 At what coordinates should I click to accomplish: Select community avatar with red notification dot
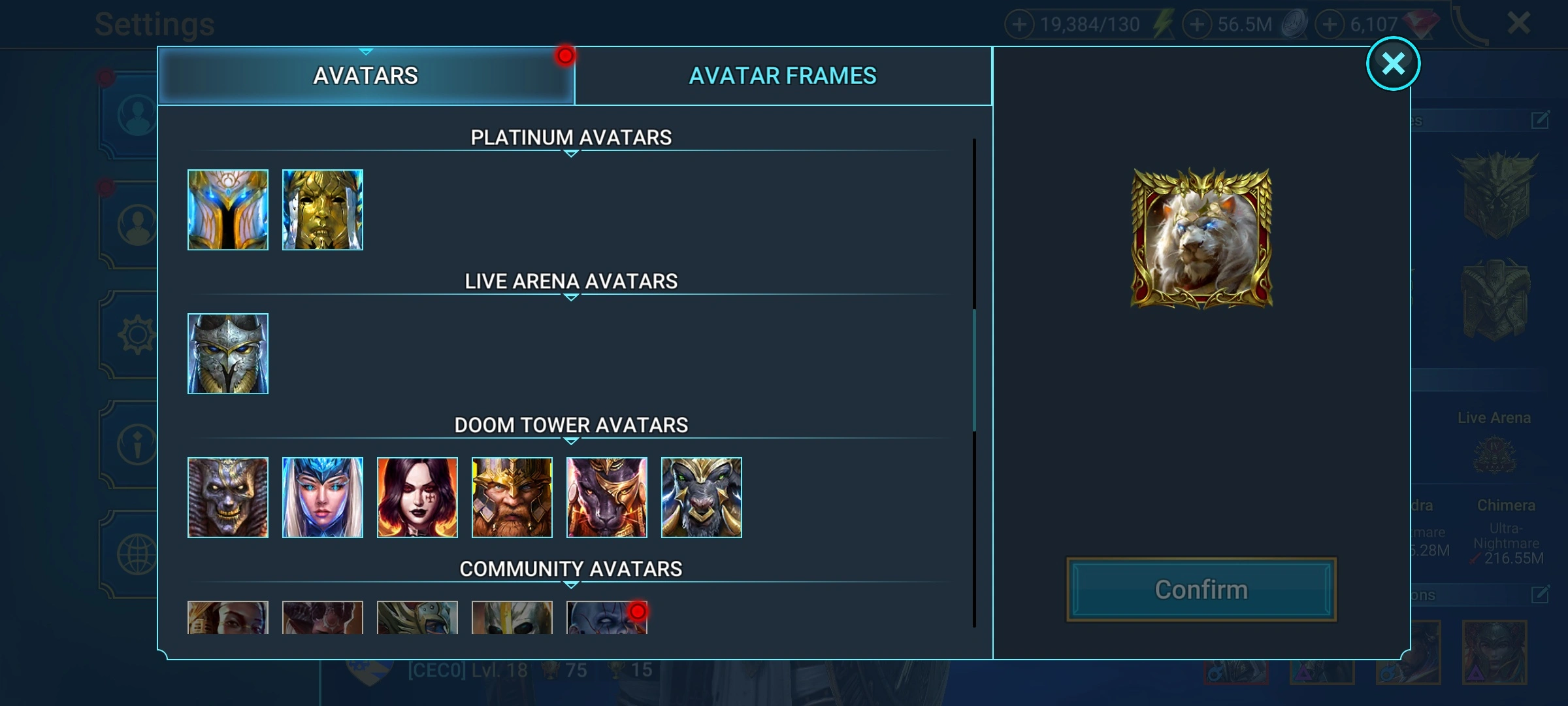[x=607, y=617]
